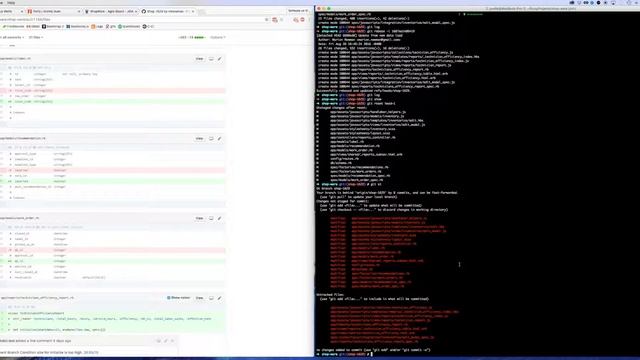640x360 pixels.
Task: Click the red removed line in work_order.rb
Action: tap(112, 250)
